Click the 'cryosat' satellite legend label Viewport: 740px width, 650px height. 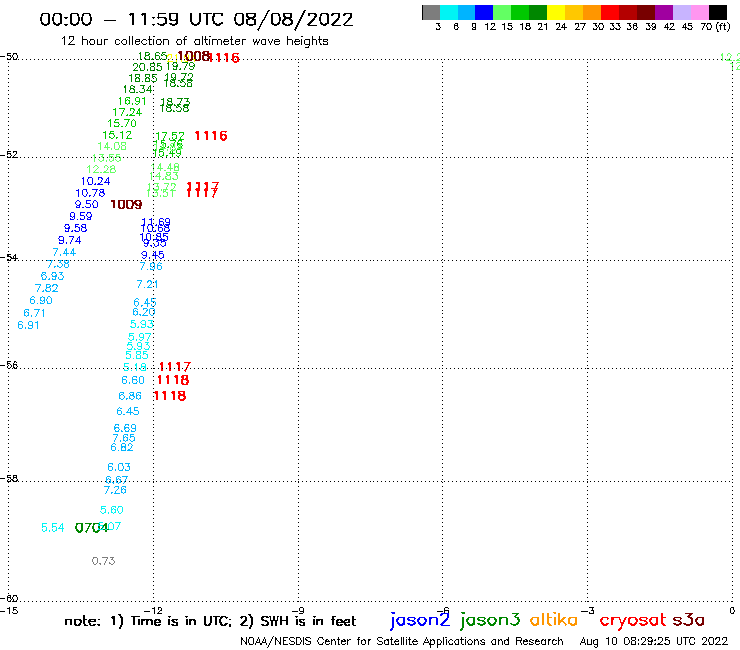pos(633,621)
